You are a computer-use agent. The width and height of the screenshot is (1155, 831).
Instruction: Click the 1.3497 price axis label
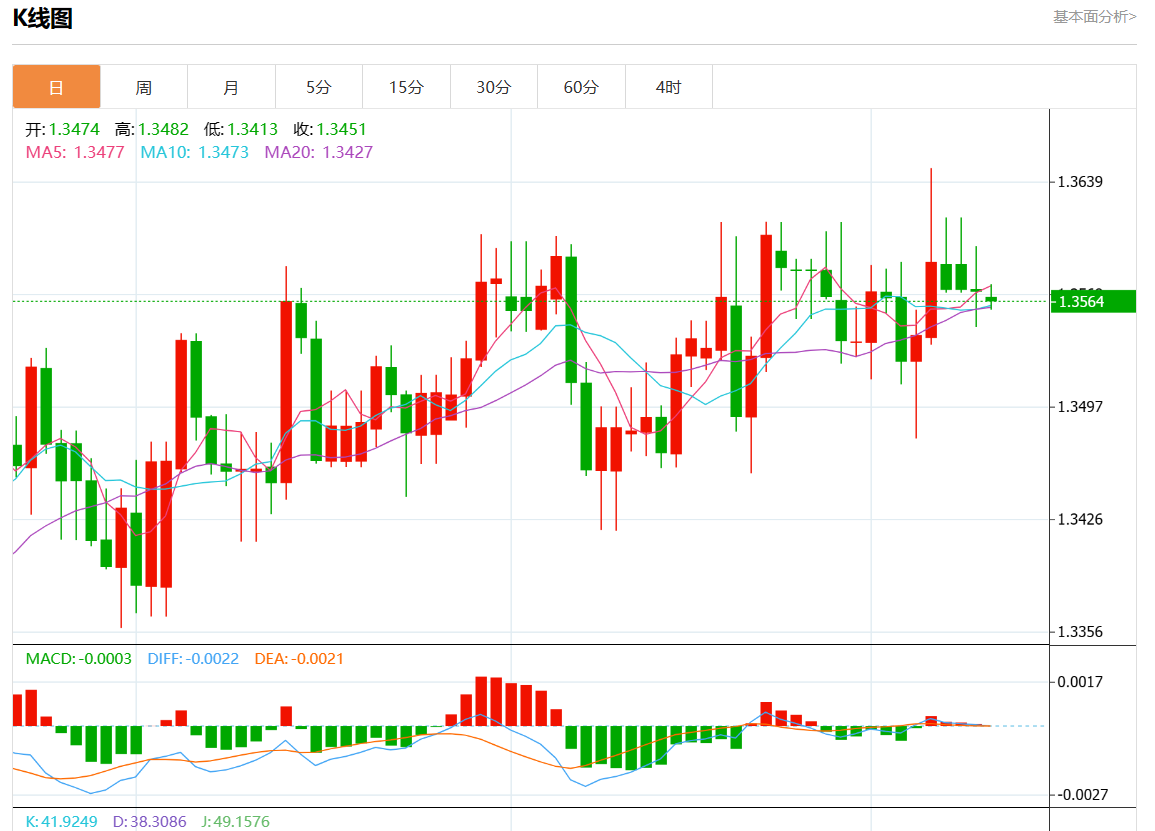tap(1080, 407)
